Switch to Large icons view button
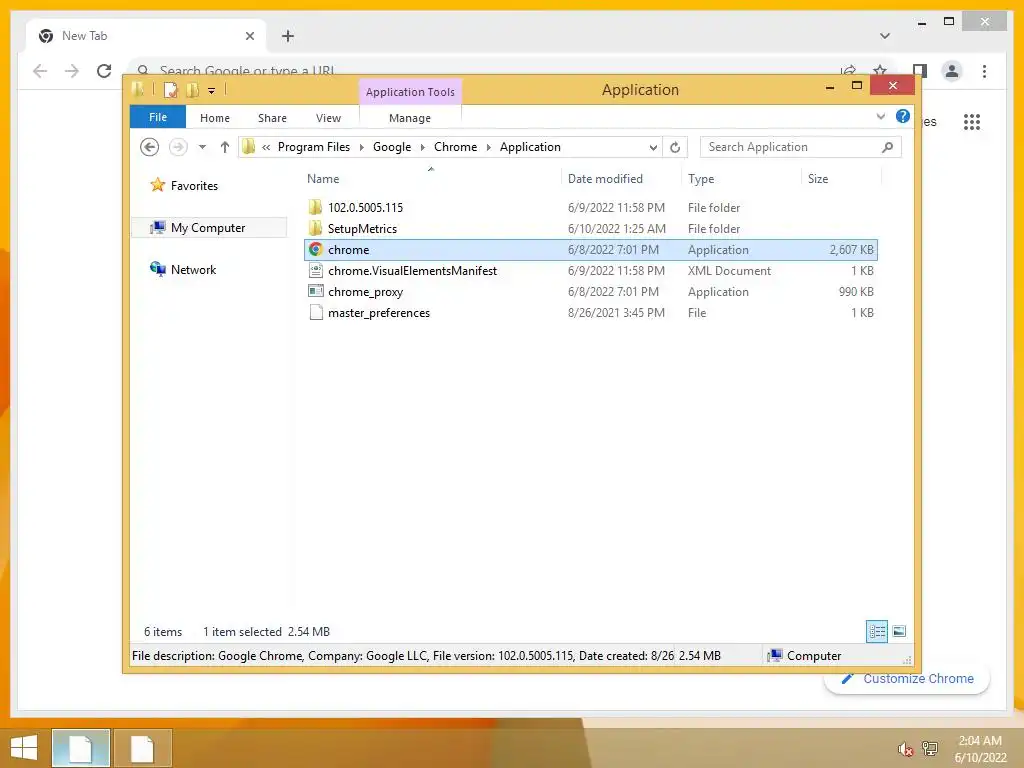Image resolution: width=1024 pixels, height=768 pixels. (x=899, y=632)
